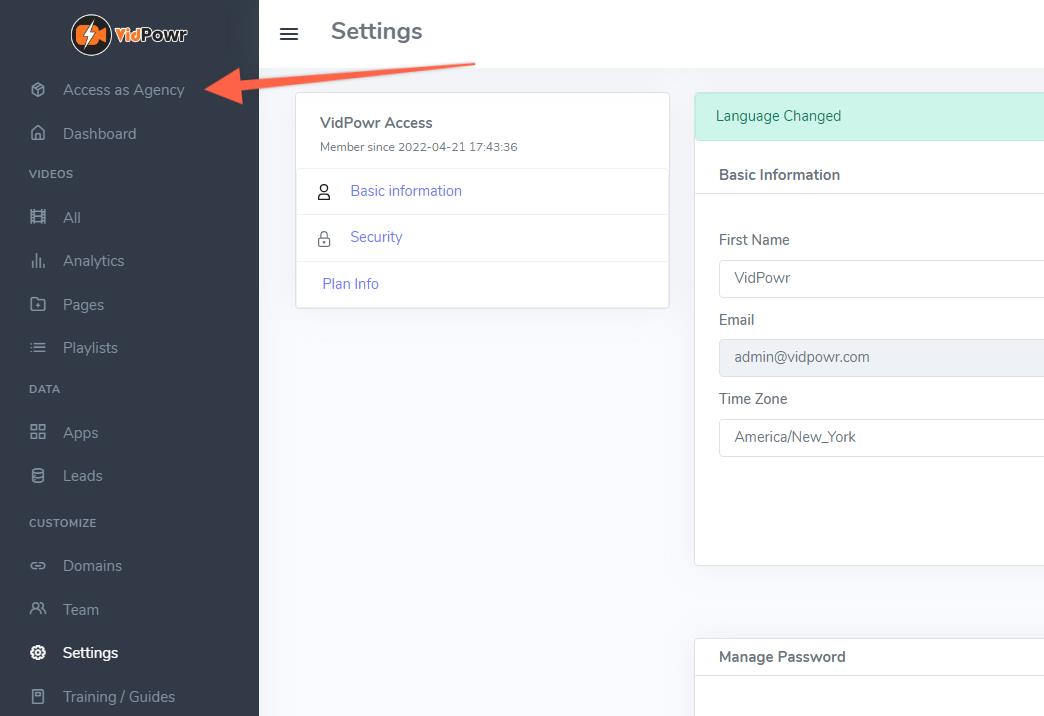This screenshot has height=716, width=1044.
Task: Open the All videos menu item
Action: pos(71,218)
